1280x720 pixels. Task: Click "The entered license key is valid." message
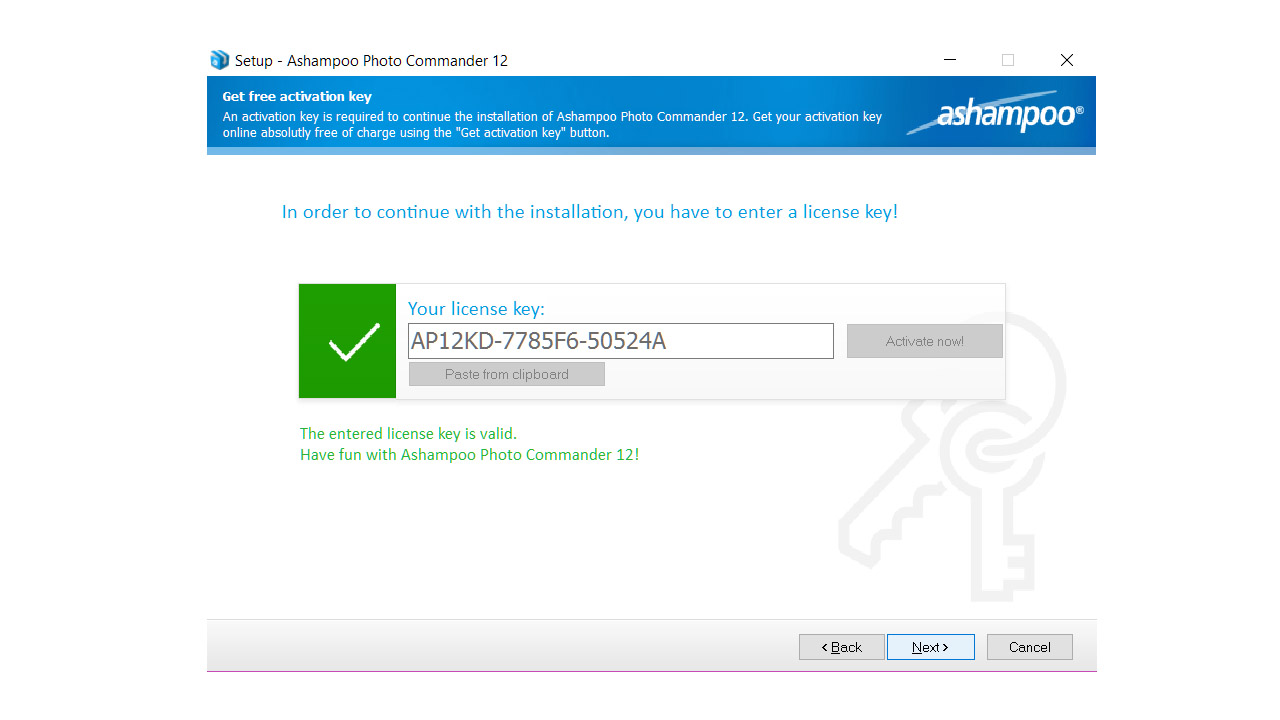[x=408, y=434]
